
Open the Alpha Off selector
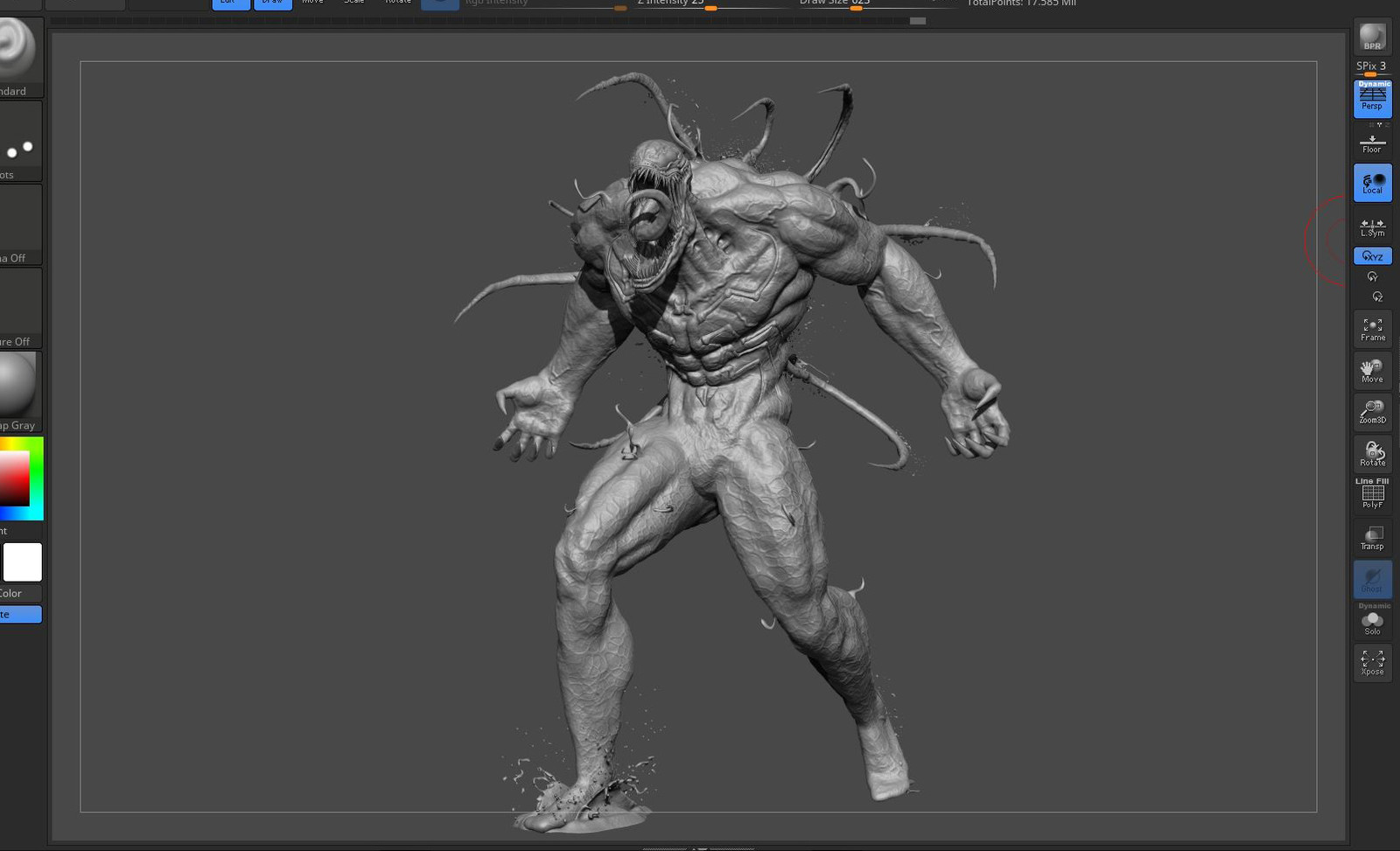[x=19, y=225]
